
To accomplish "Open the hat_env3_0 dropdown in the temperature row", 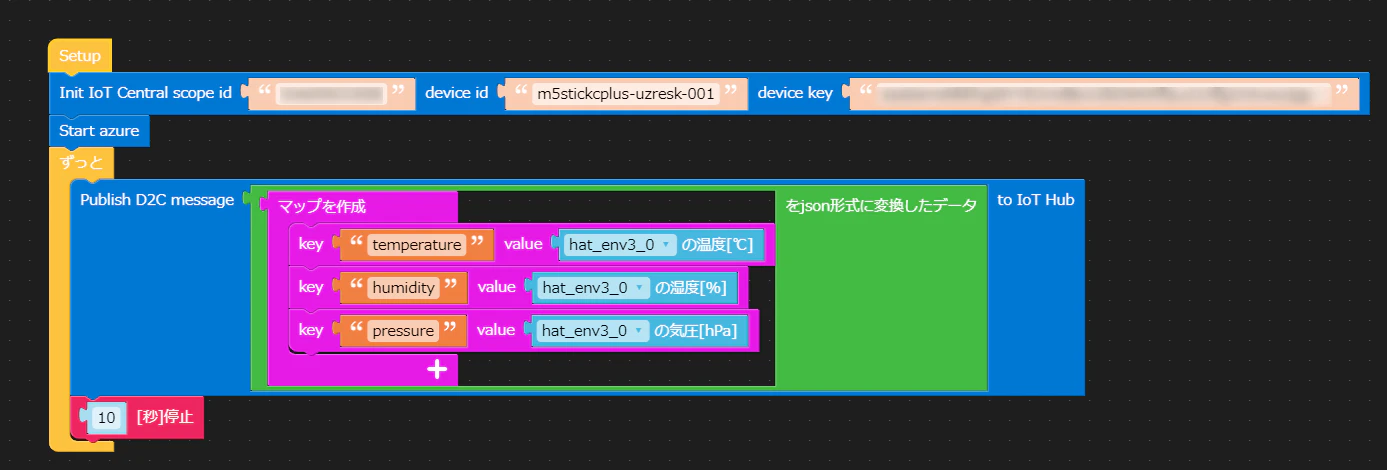I will tap(619, 245).
